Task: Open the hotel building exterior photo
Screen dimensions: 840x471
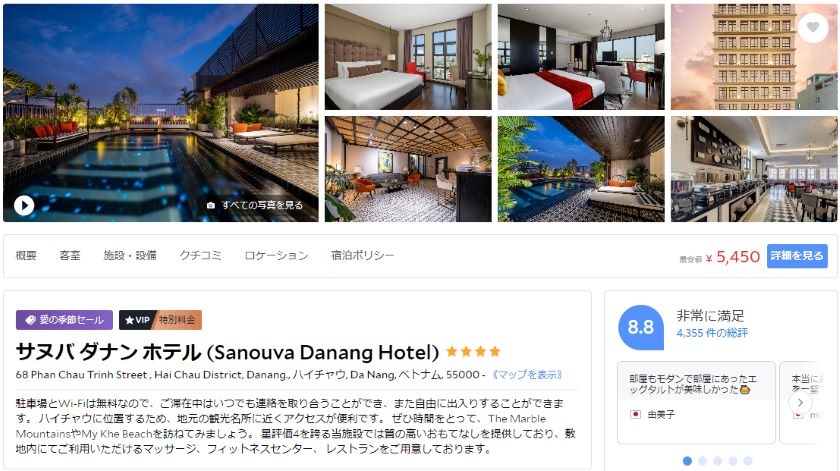Action: pyautogui.click(x=754, y=57)
